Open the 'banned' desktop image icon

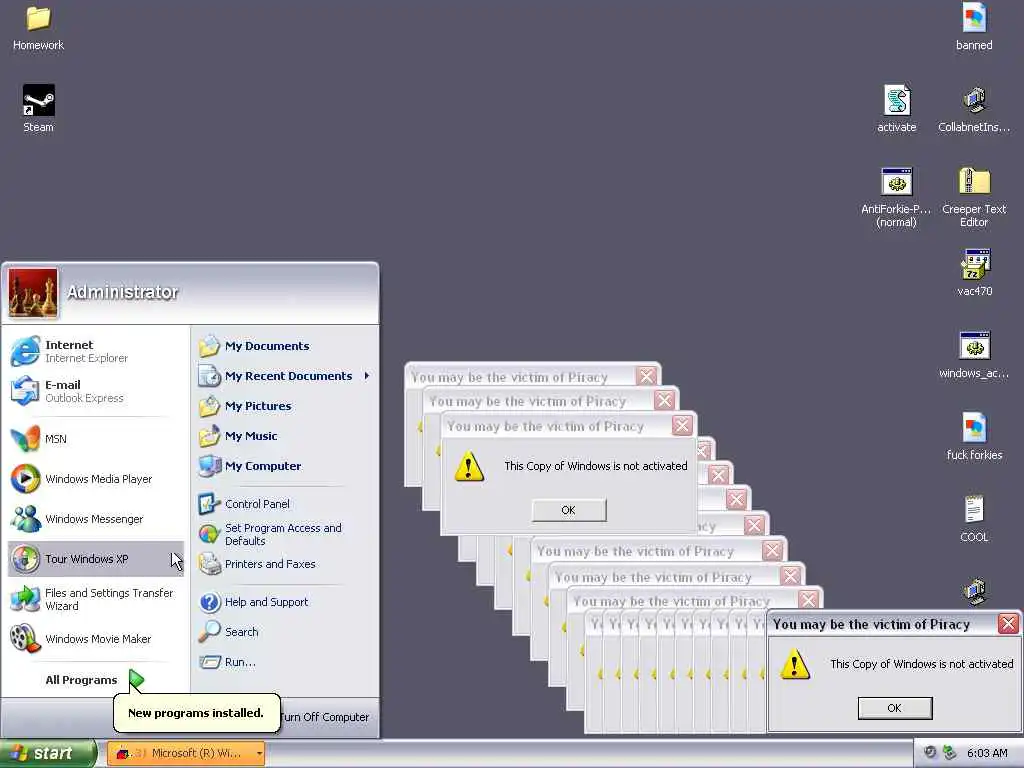tap(974, 27)
